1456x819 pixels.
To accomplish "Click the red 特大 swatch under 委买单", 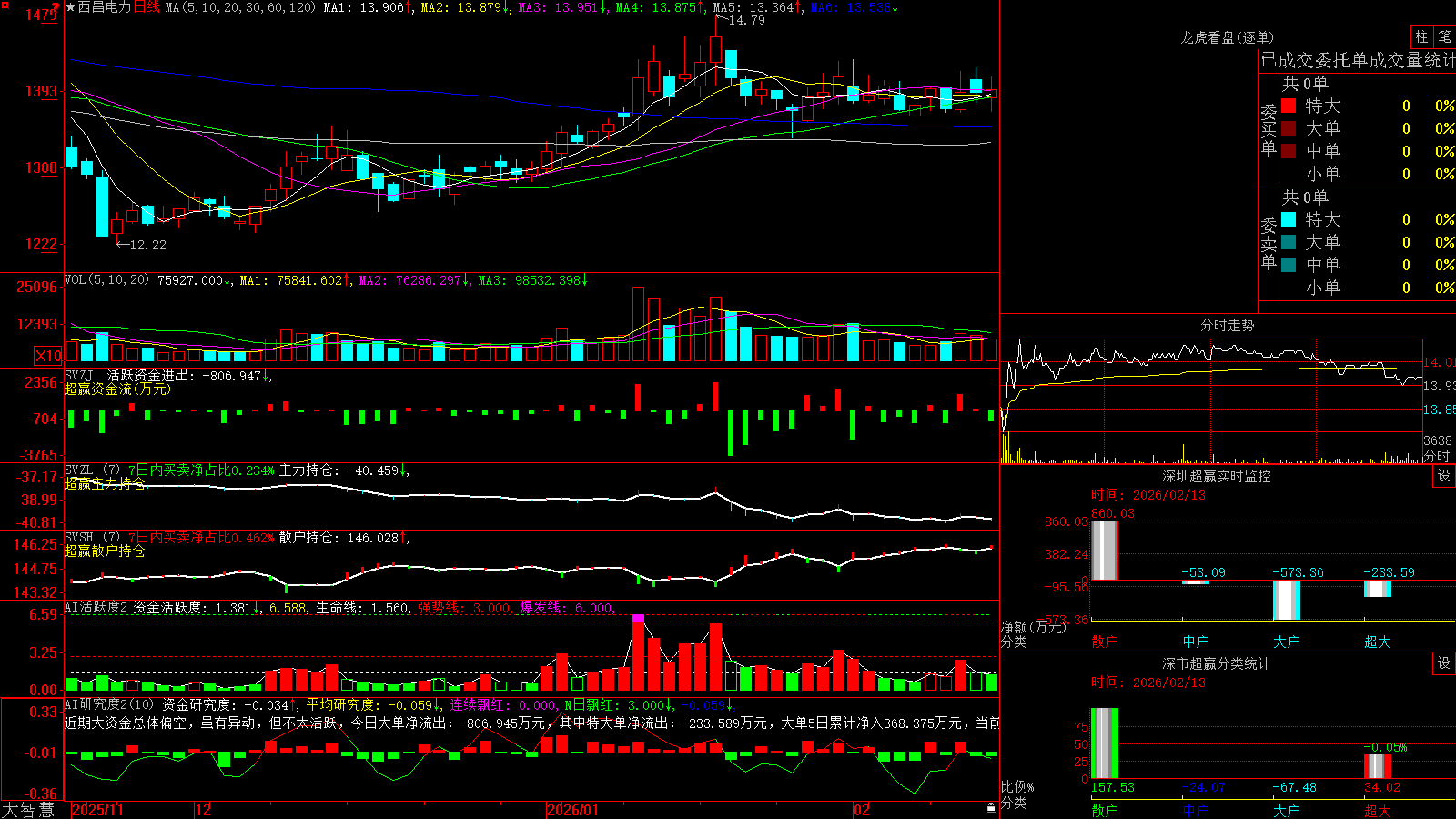I will [1289, 106].
